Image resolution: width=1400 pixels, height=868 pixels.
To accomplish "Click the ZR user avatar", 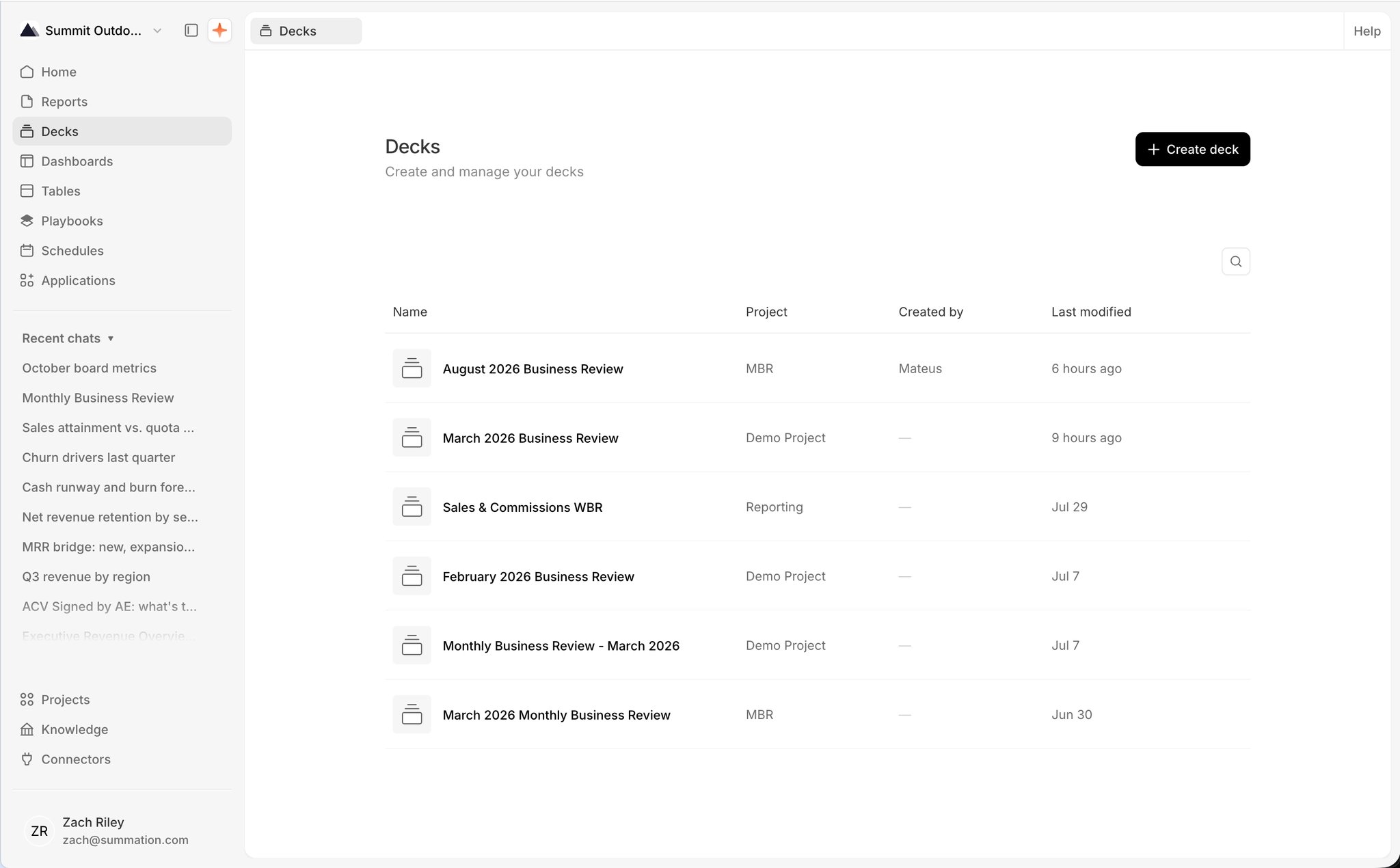I will coord(39,830).
